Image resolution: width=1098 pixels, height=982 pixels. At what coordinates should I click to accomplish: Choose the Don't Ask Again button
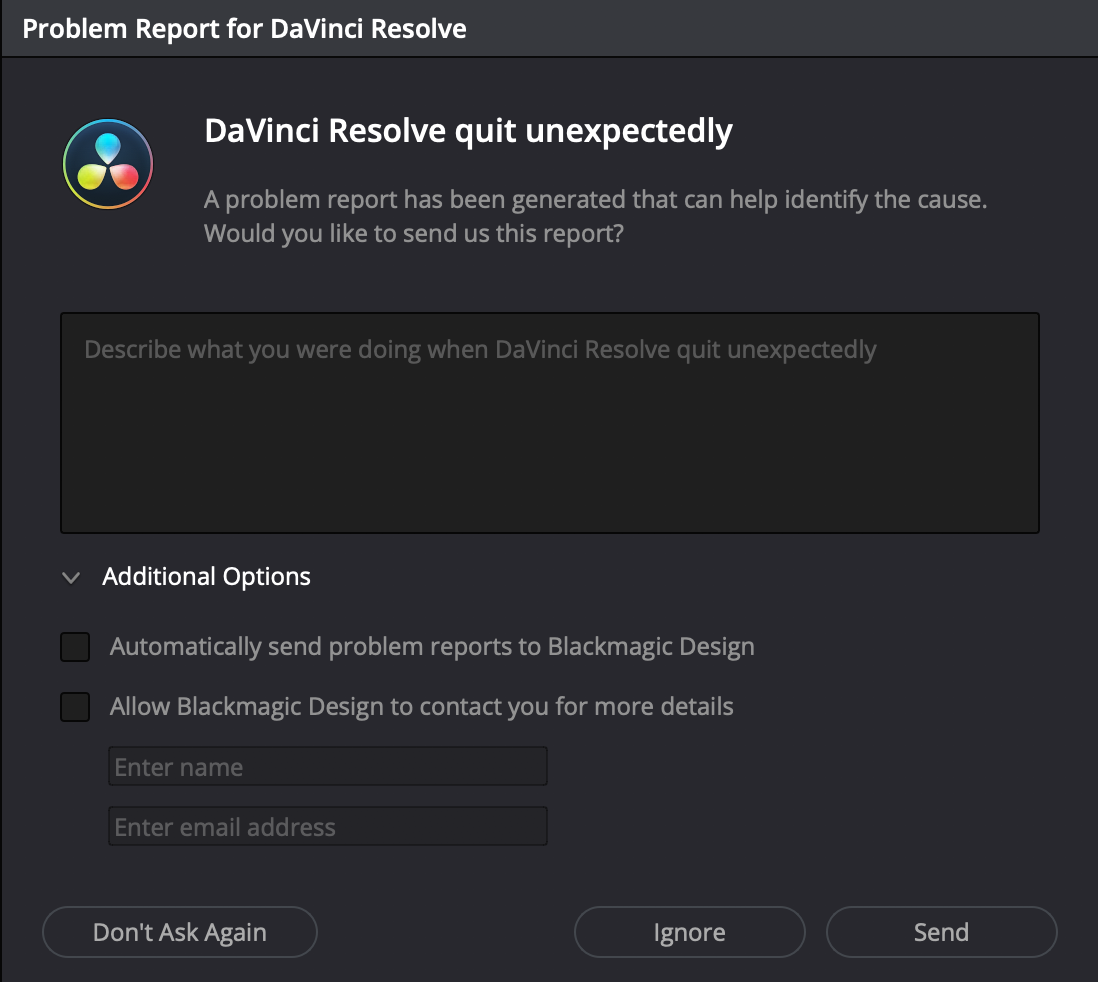[180, 932]
